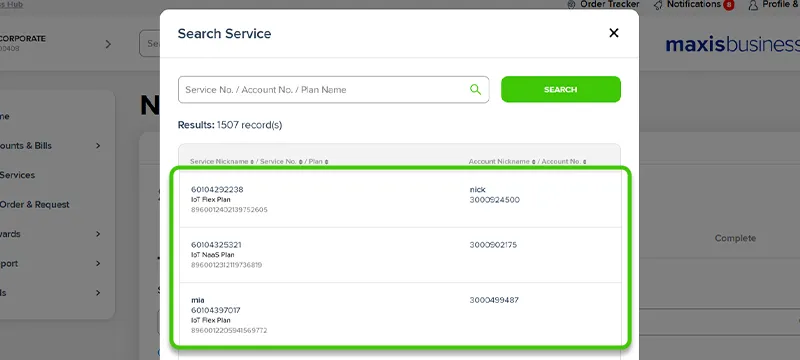The image size is (800, 360).
Task: Click the Results 1507 record(s) text
Action: click(230, 125)
